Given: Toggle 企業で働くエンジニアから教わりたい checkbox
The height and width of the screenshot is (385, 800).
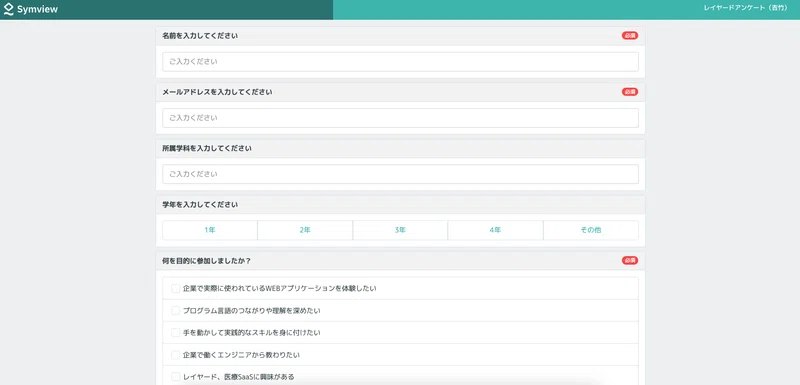Looking at the screenshot, I should click(176, 355).
